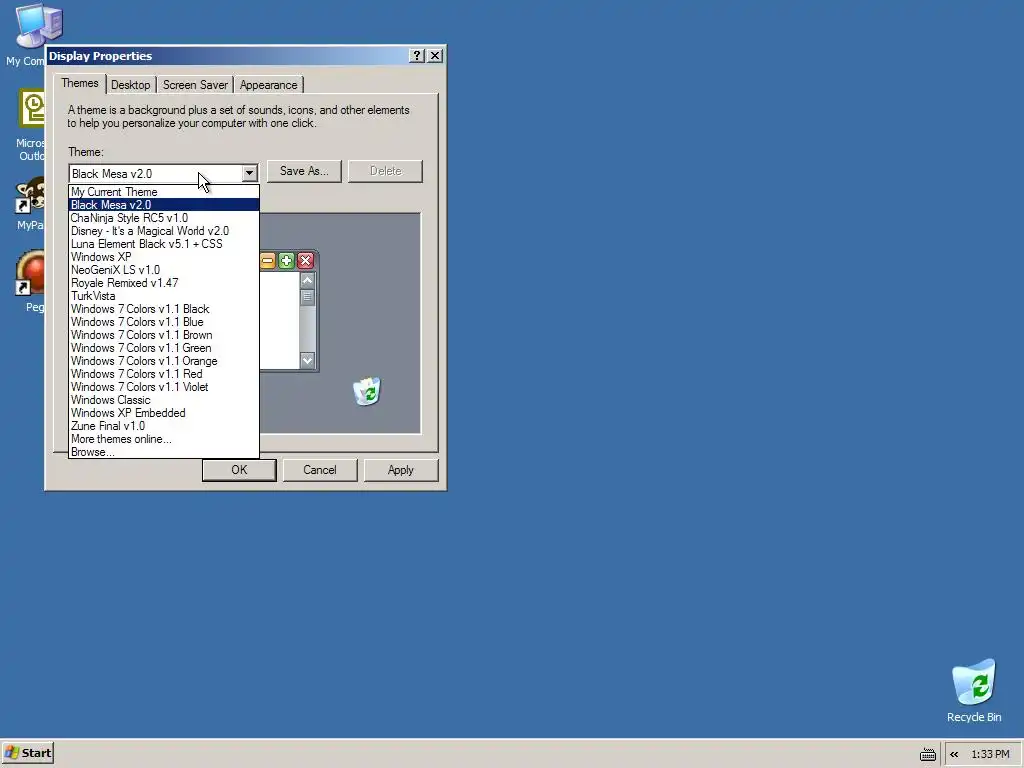This screenshot has height=768, width=1024.
Task: Pick Luna Element Black v5.1 + CSS
Action: (x=164, y=244)
